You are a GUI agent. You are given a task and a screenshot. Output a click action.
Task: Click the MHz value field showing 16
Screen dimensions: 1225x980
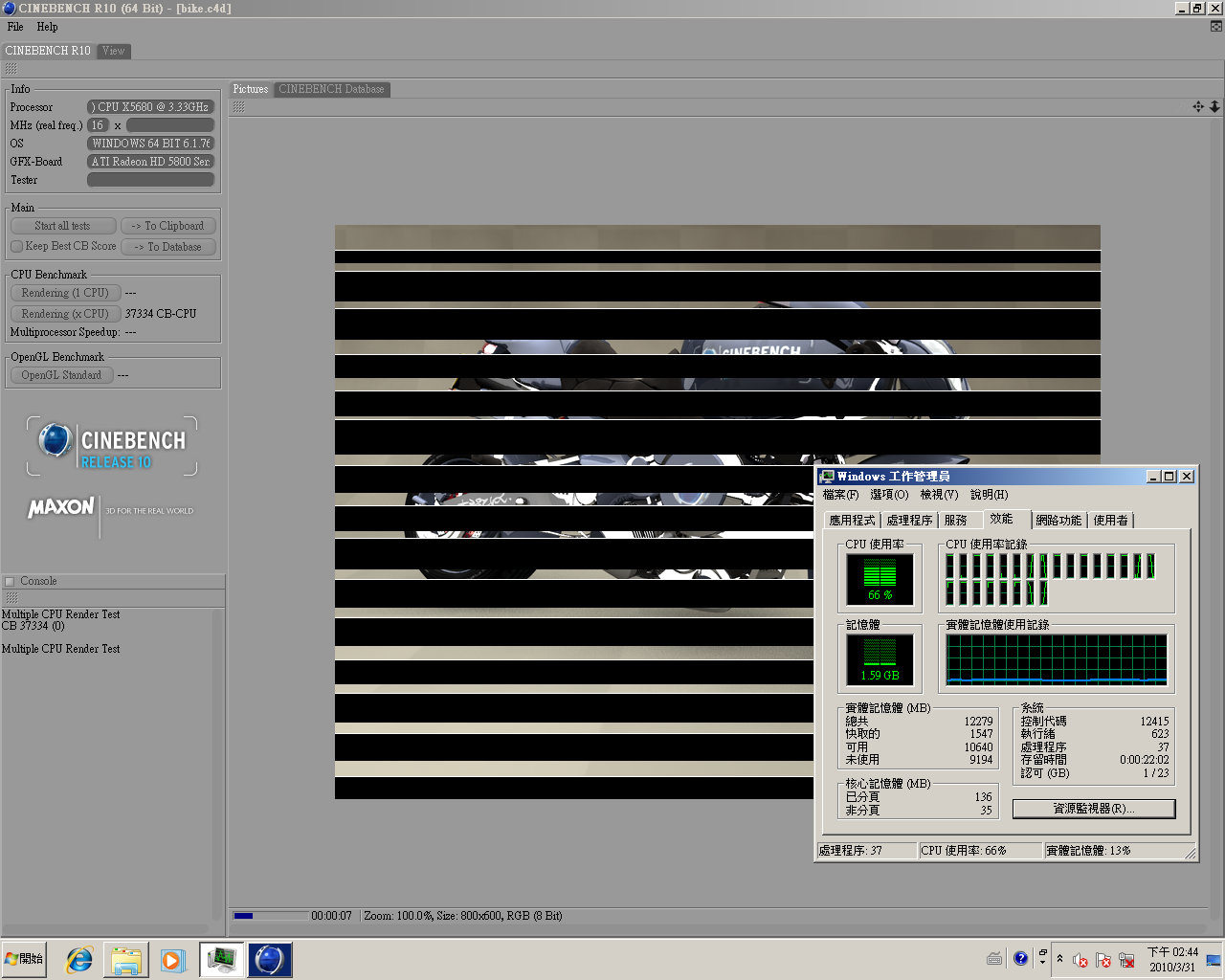[x=98, y=125]
